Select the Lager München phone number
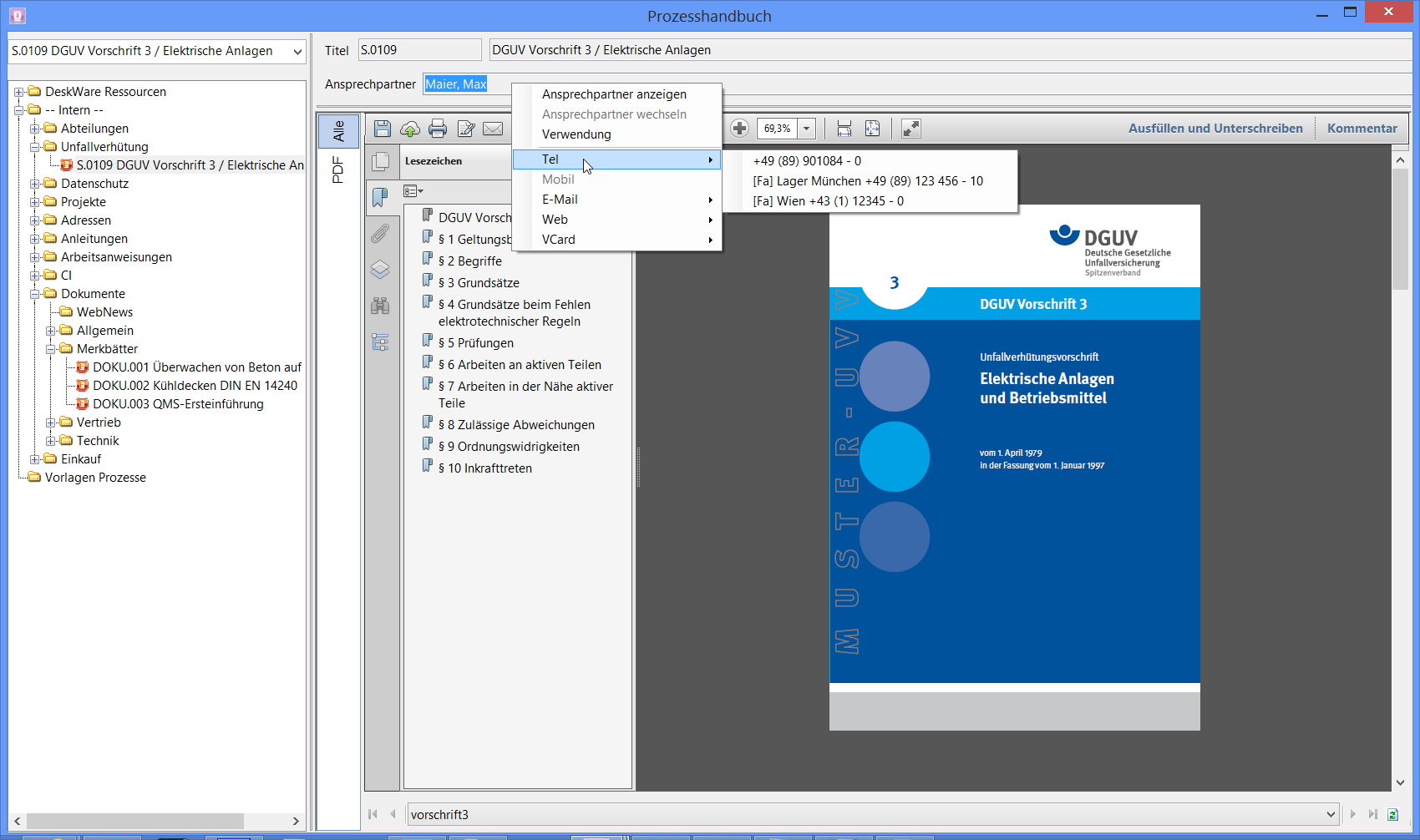 [x=870, y=181]
